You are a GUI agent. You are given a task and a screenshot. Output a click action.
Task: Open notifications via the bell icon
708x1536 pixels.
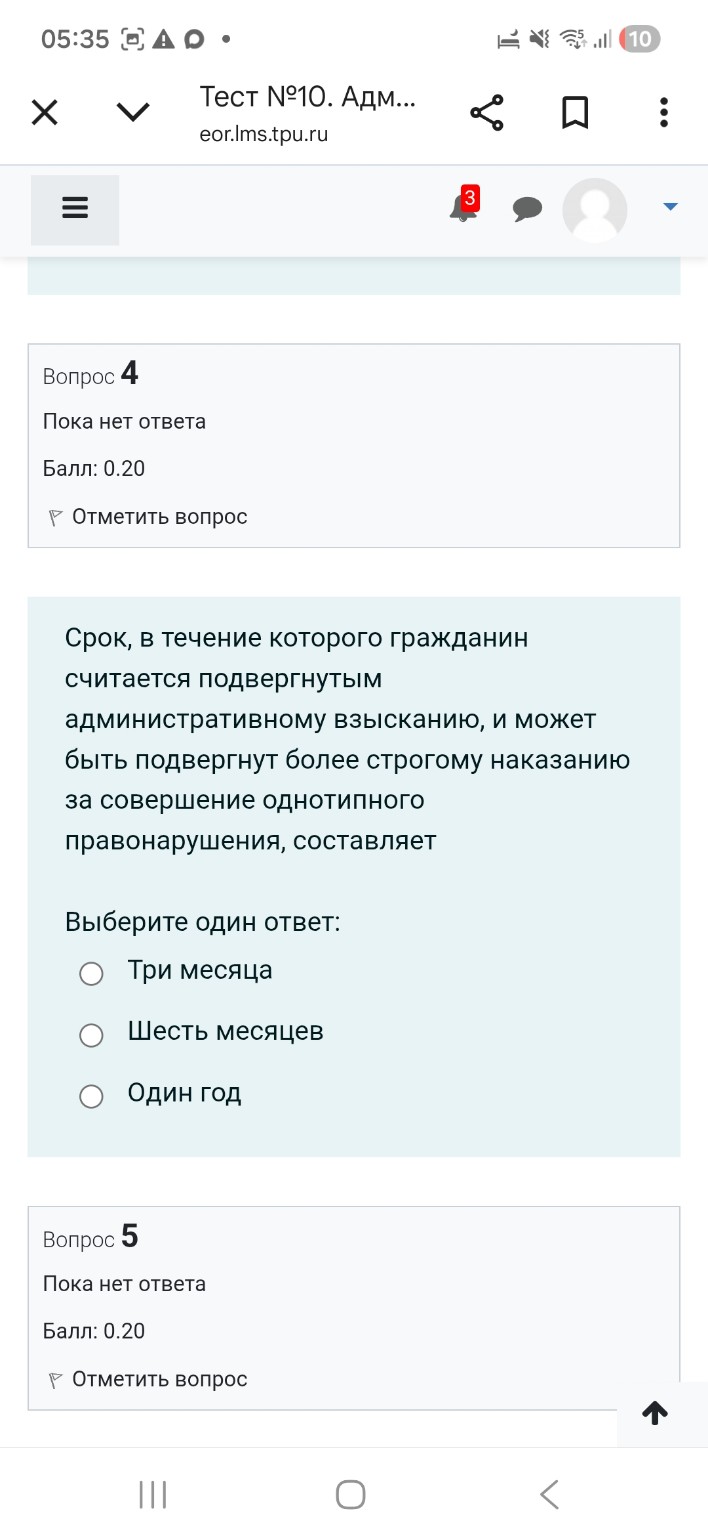pos(461,210)
